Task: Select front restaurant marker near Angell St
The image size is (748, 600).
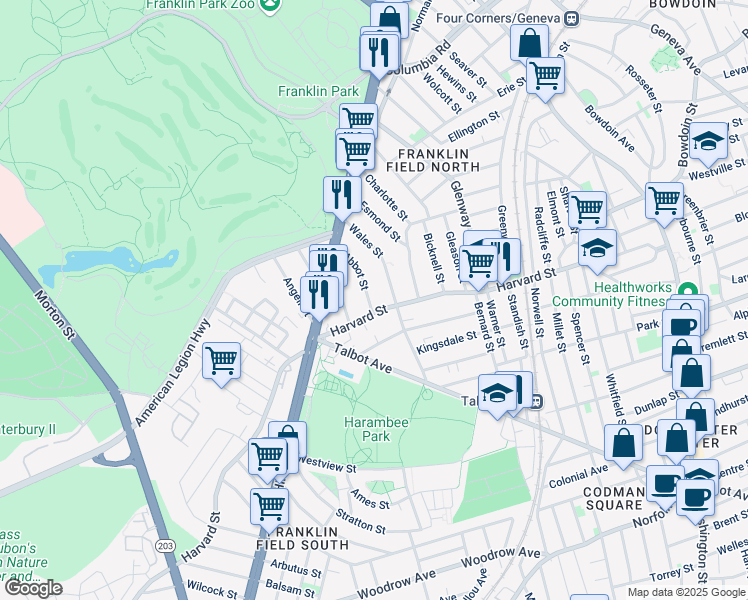Action: (319, 295)
